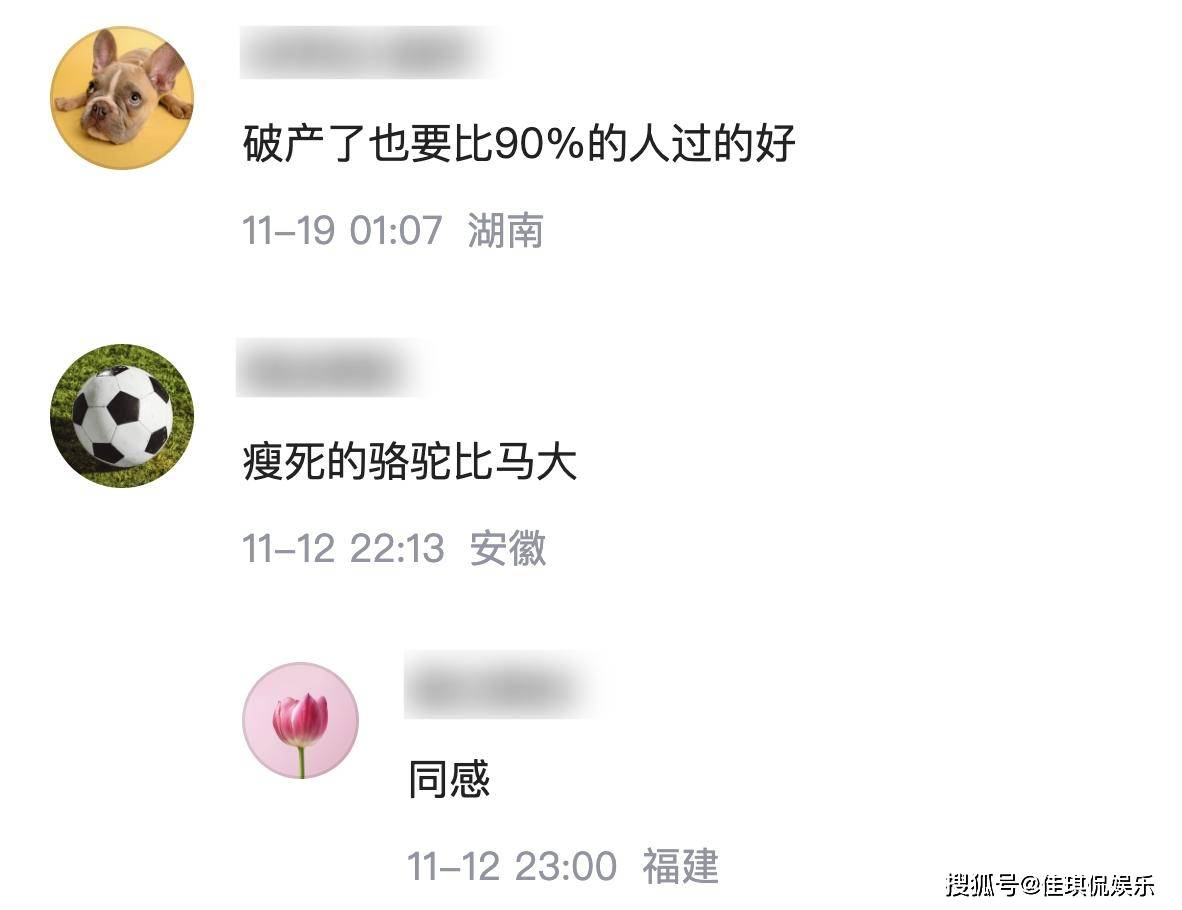
Task: Tap blurred username above the 同感 reply
Action: (500, 685)
